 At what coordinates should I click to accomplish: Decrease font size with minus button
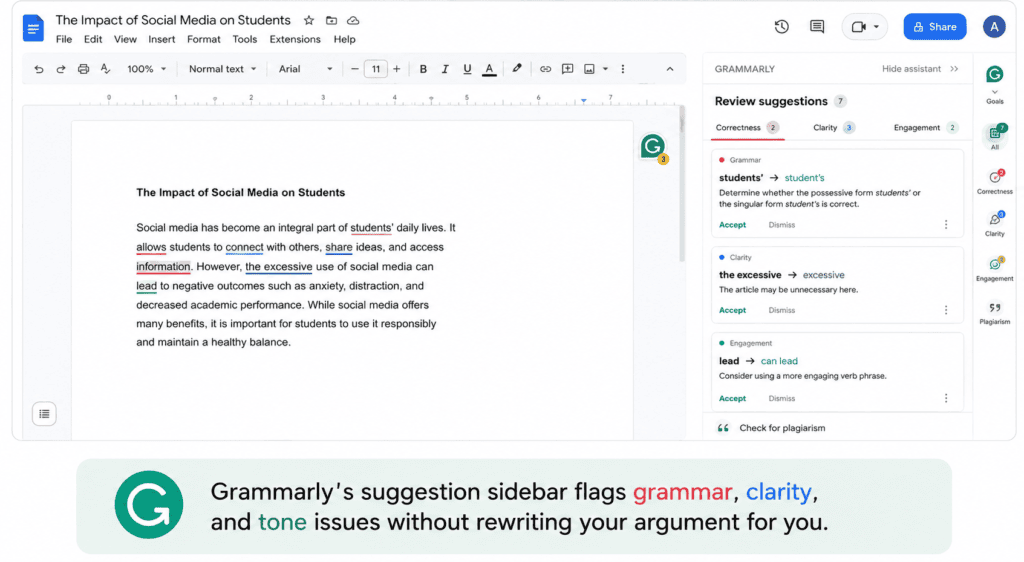355,69
